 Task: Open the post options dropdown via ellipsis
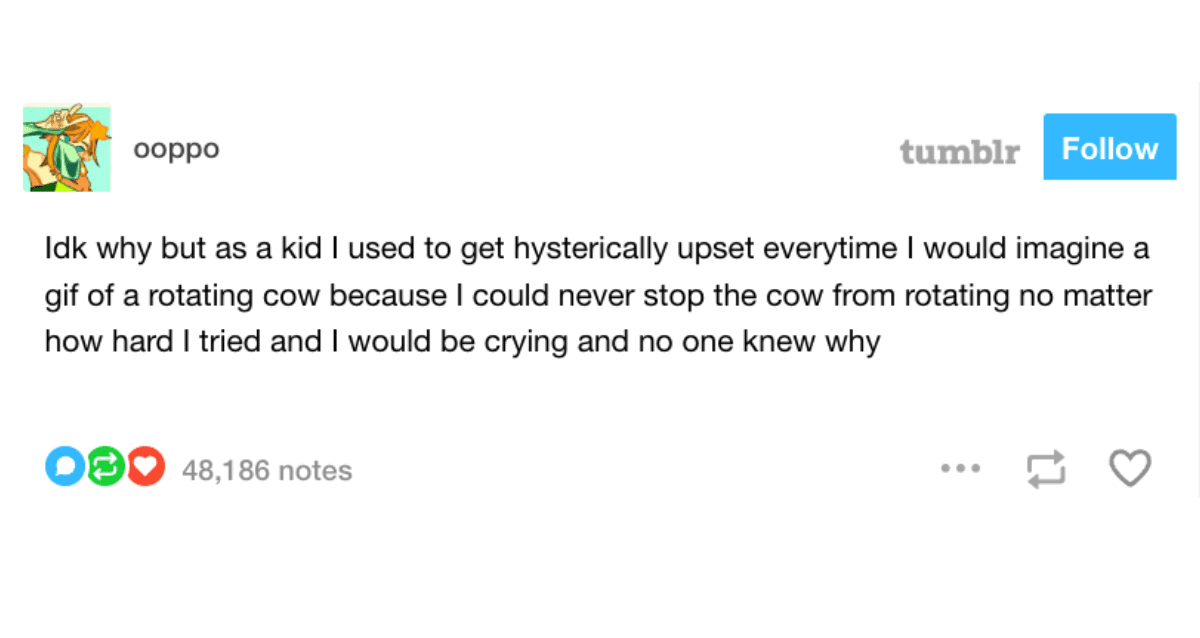click(x=961, y=468)
